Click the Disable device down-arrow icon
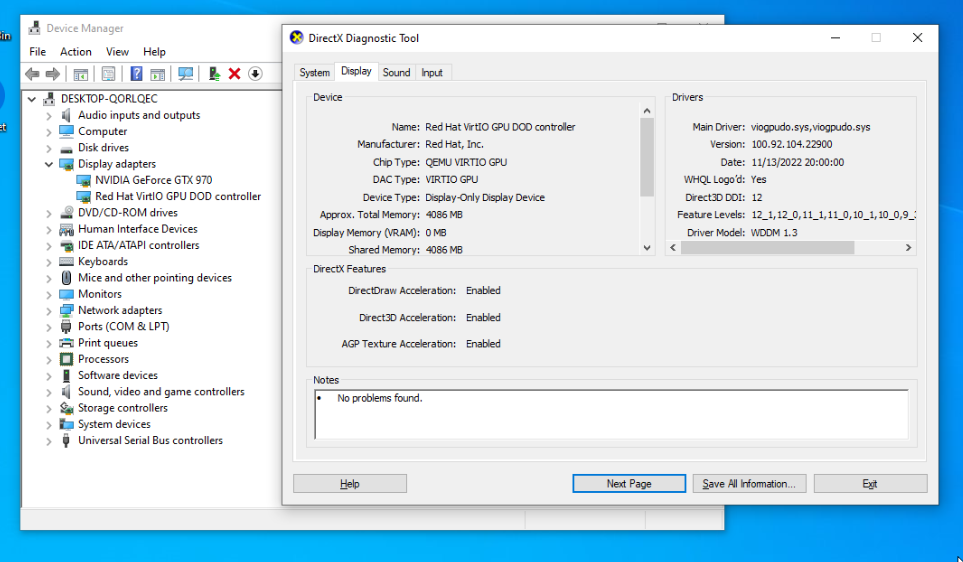The height and width of the screenshot is (562, 963). tap(255, 74)
